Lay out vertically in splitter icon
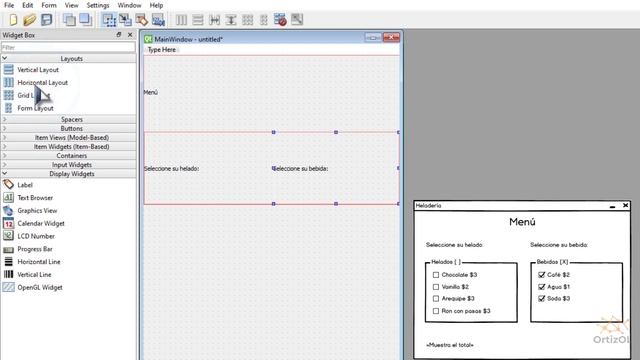Viewport: 640px width, 360px height. [x=231, y=20]
